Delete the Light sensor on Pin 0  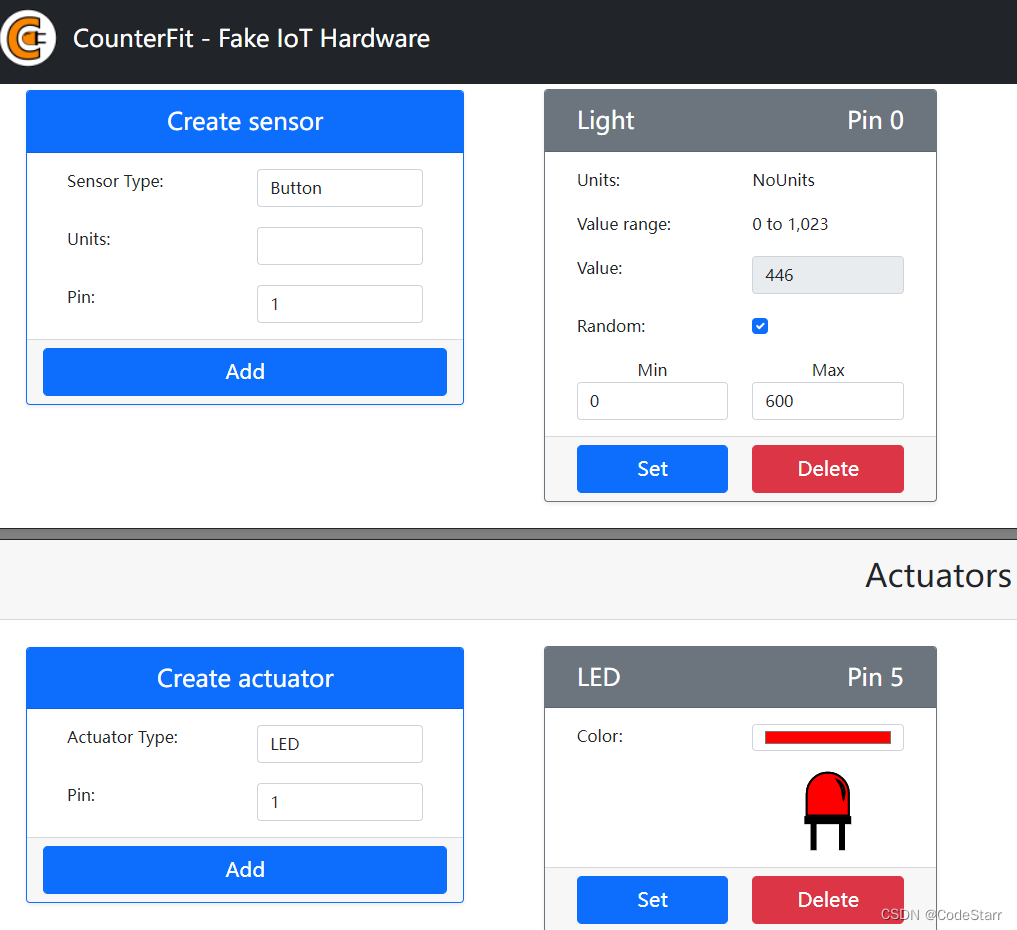click(x=828, y=469)
